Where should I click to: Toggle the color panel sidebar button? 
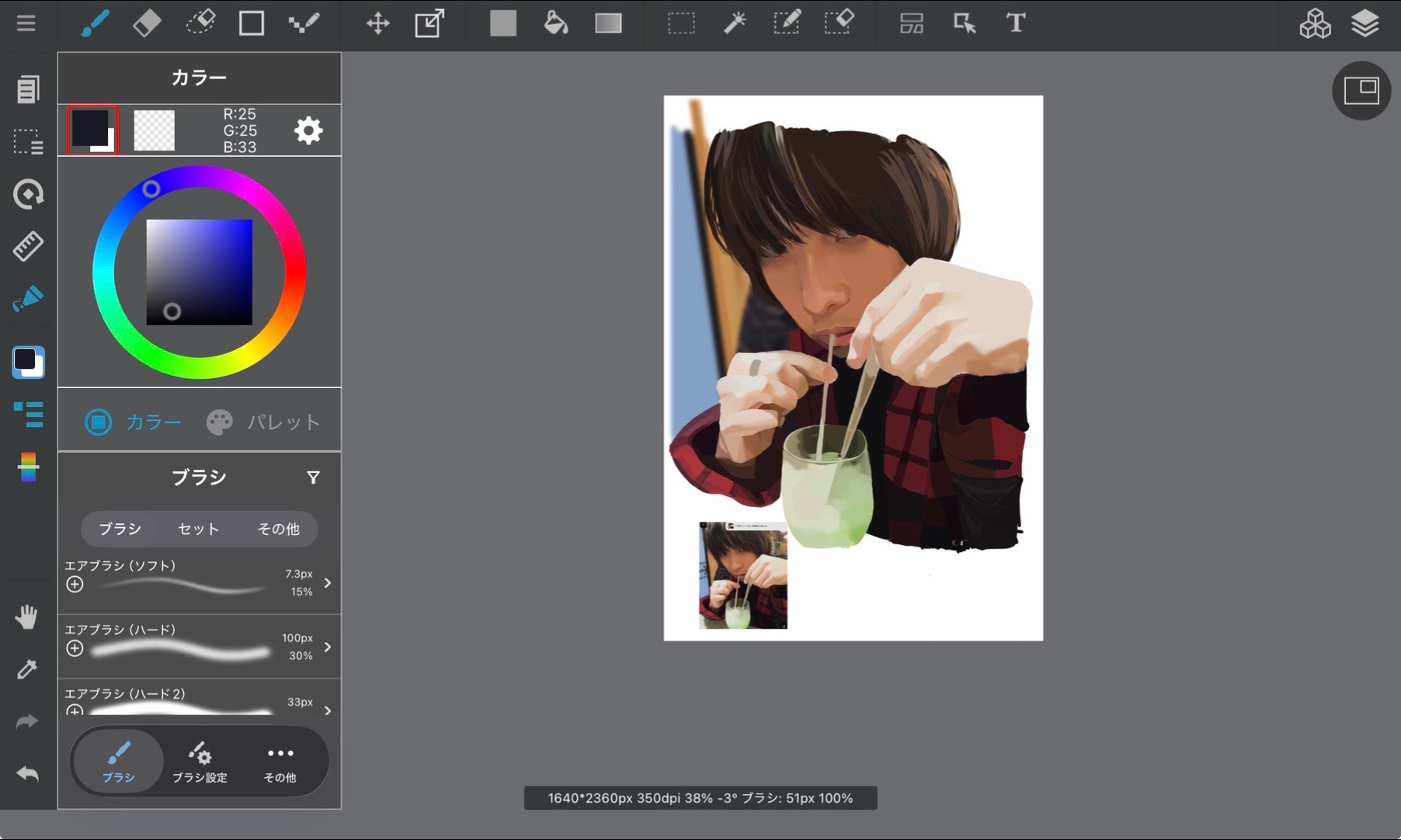[x=28, y=363]
